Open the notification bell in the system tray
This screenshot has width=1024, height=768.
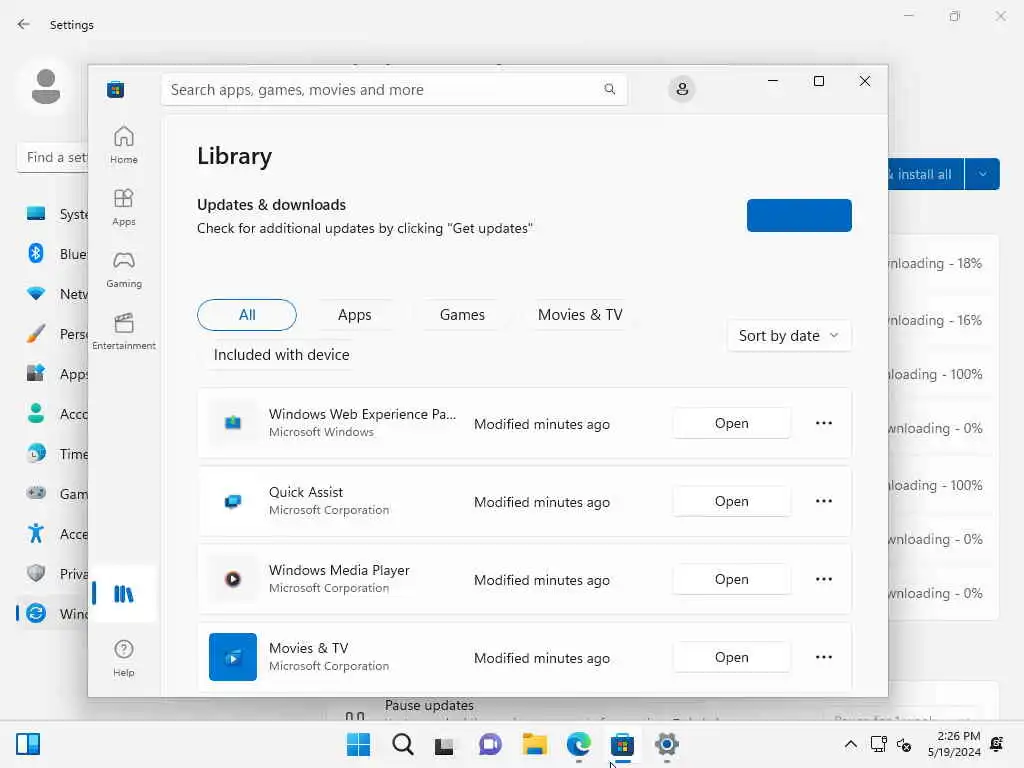(997, 744)
